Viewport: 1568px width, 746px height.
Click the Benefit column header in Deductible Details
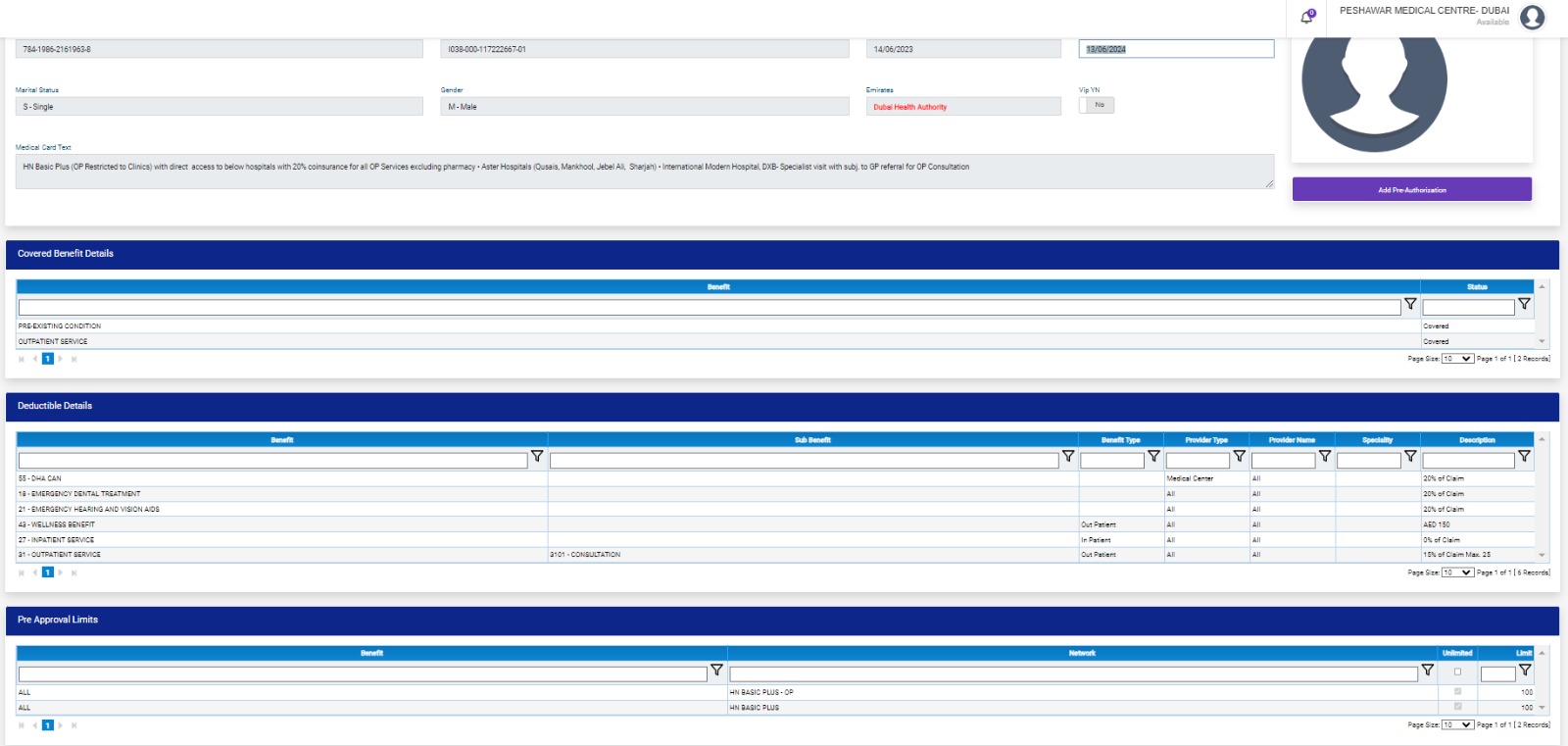(282, 440)
